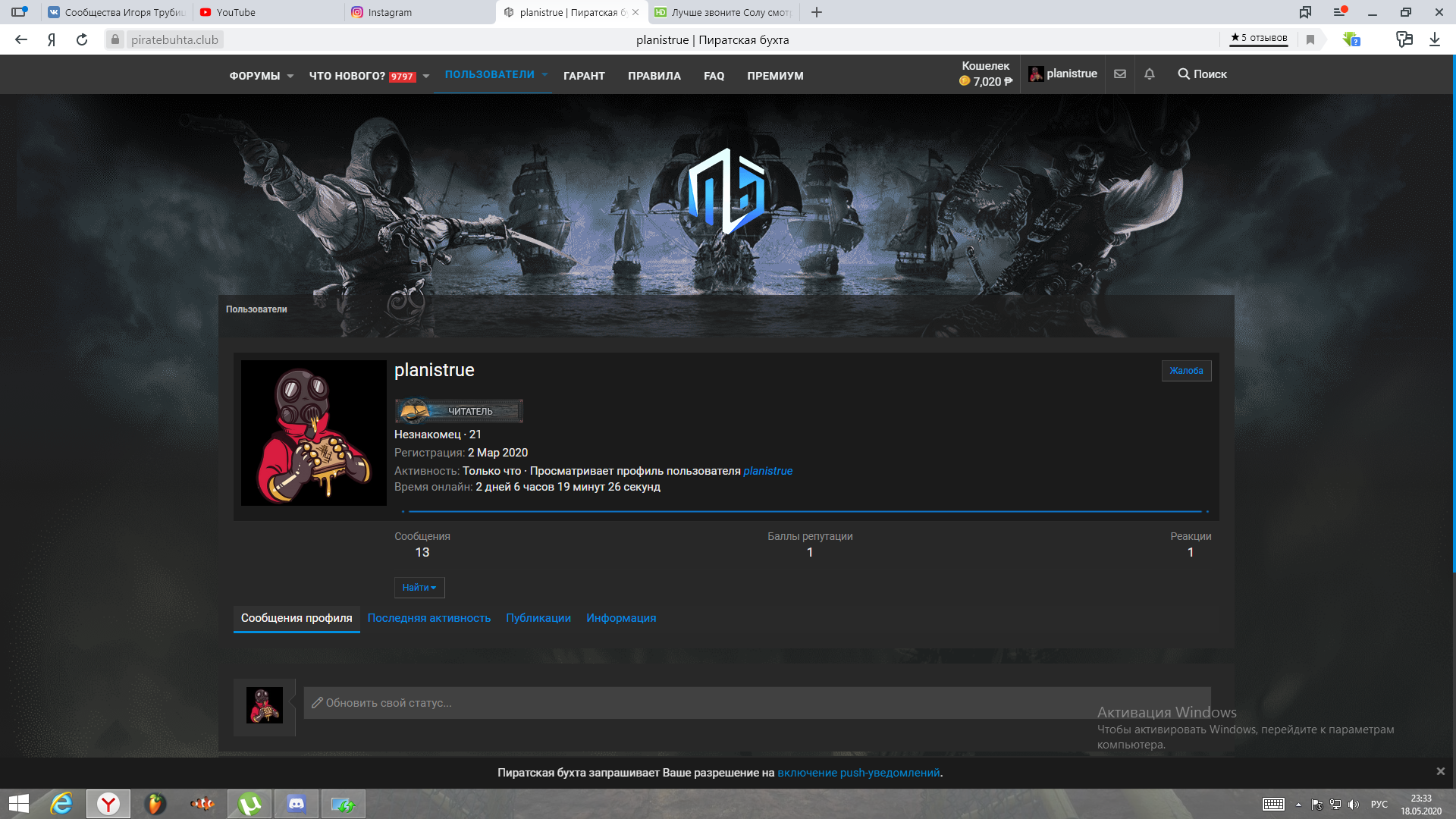Expand the ПОЛЬЗОВАТЕЛИ menu arrow
The image size is (1456, 819).
(544, 74)
